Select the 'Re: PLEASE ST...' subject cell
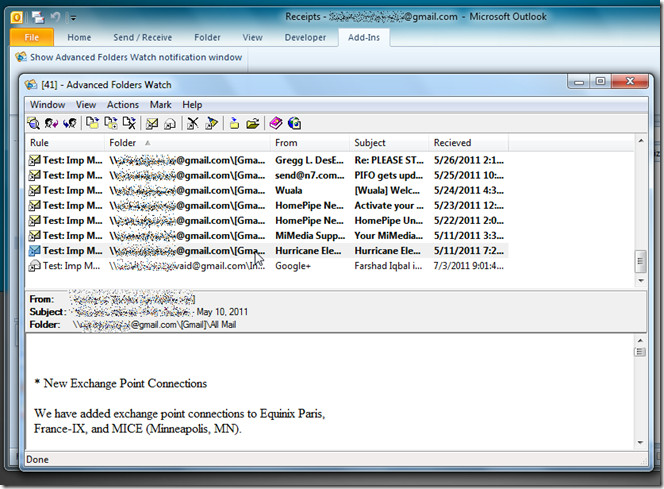This screenshot has width=664, height=489. point(389,160)
